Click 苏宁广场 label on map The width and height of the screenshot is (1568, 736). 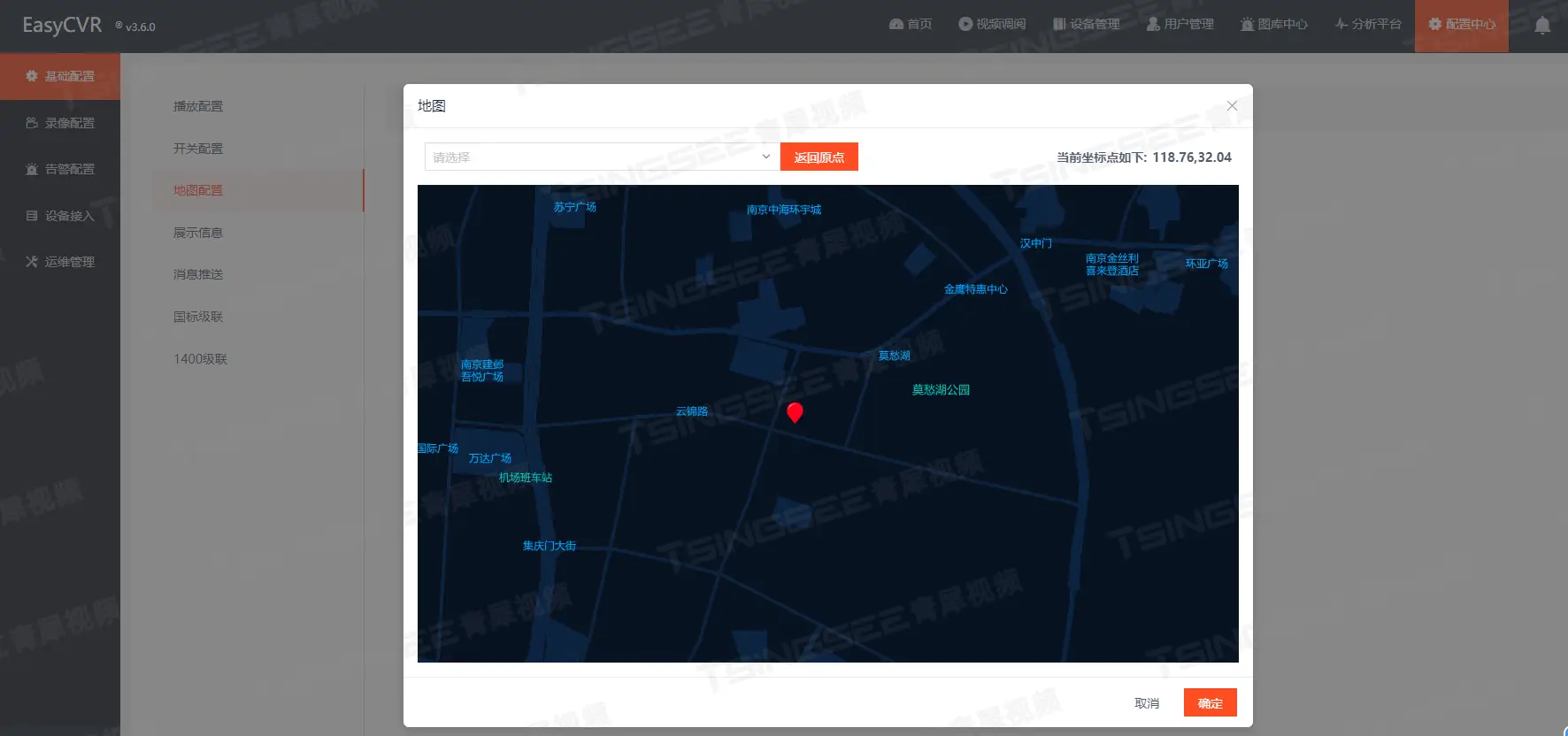tap(575, 207)
